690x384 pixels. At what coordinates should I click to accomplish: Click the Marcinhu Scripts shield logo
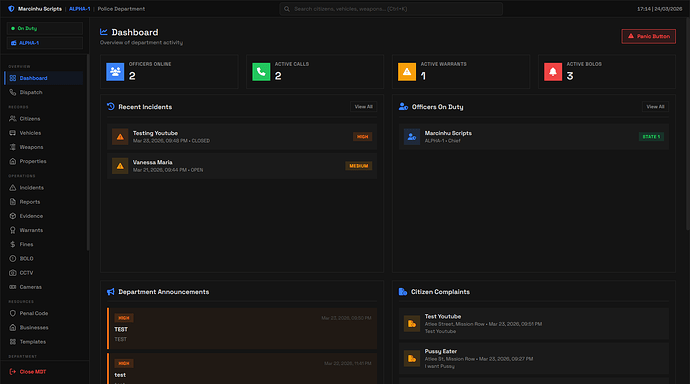11,9
